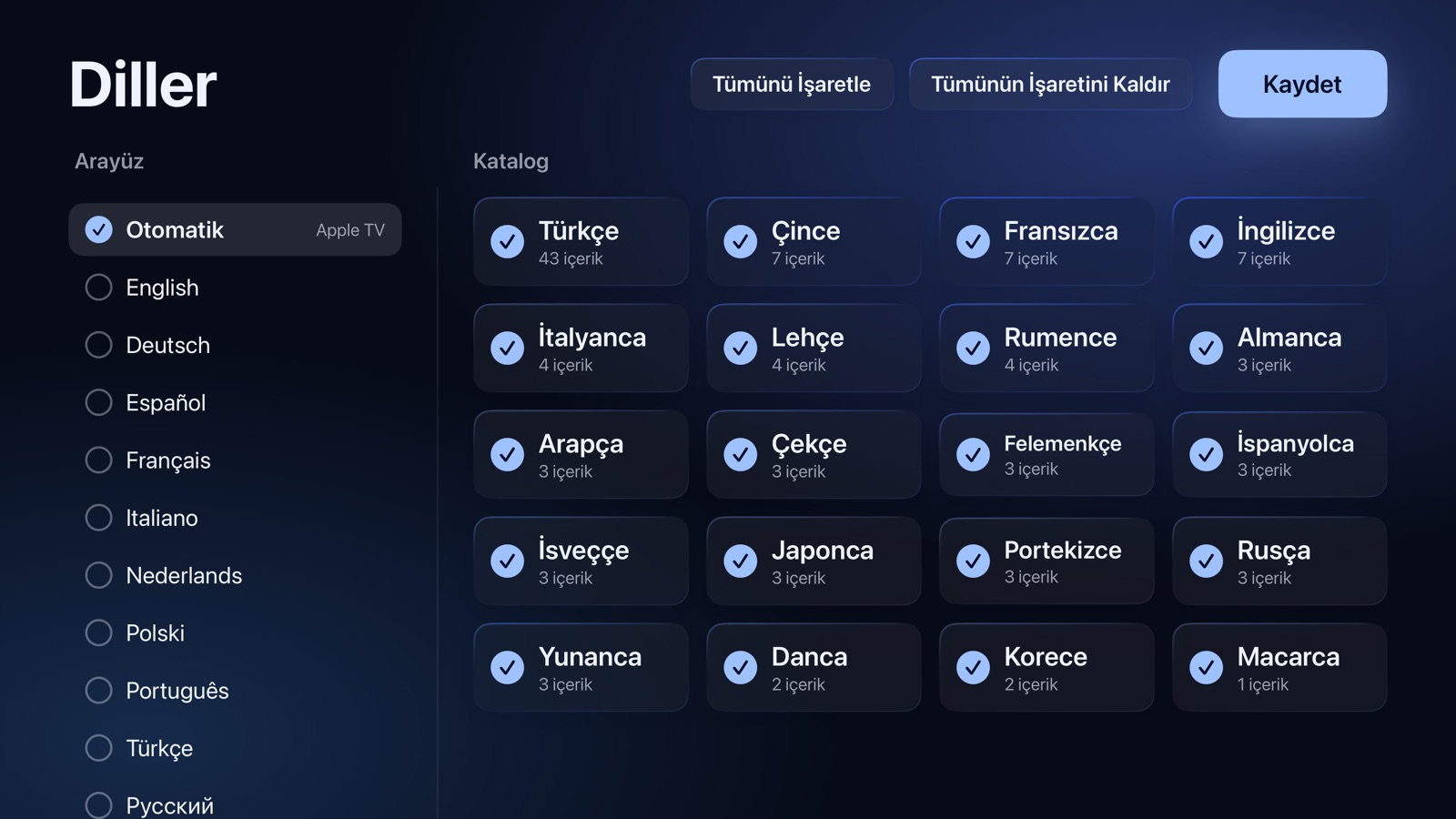Screen dimensions: 1456x819
Task: Choose Deutsch as interface language
Action: [235, 345]
